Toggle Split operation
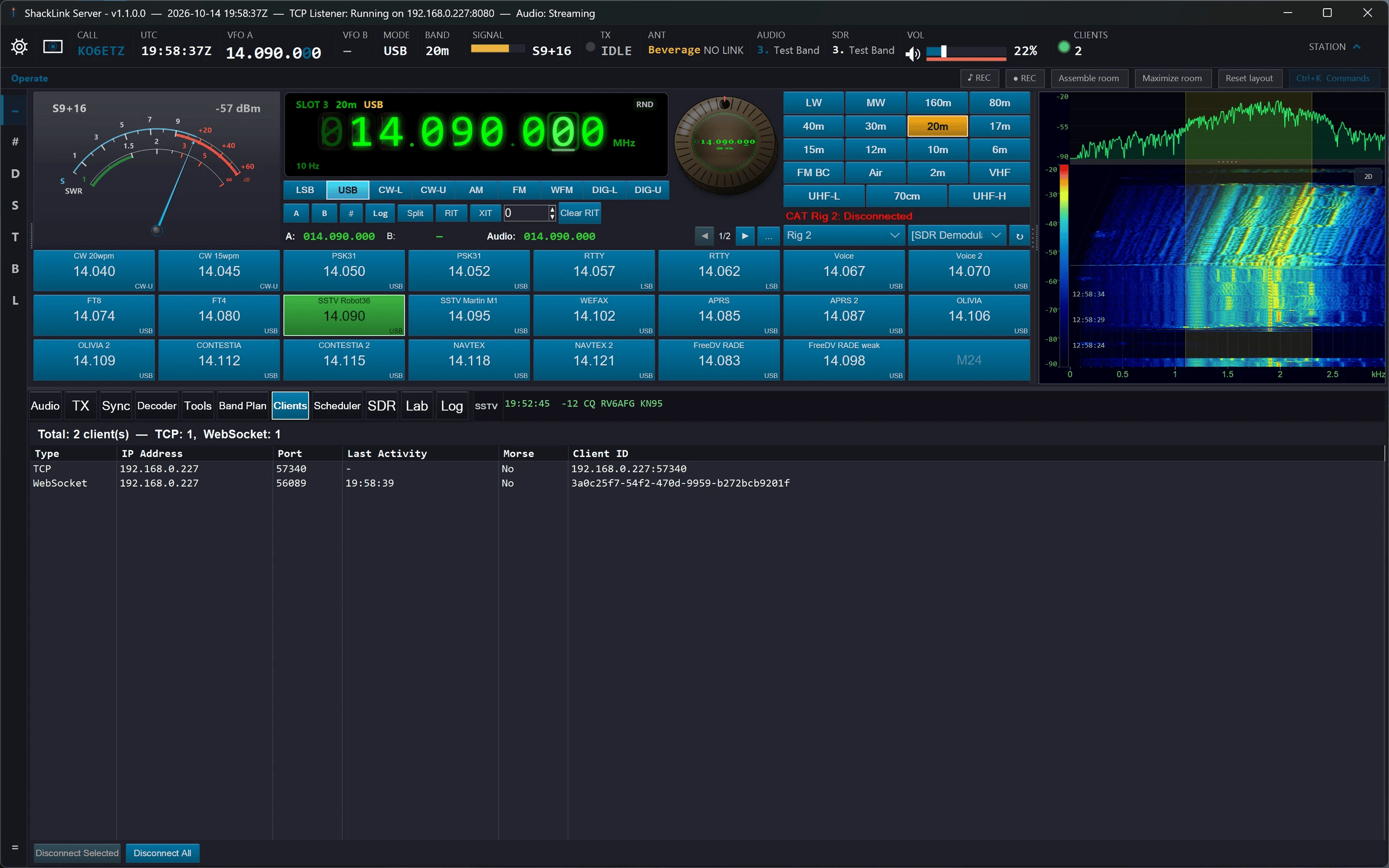 click(415, 213)
